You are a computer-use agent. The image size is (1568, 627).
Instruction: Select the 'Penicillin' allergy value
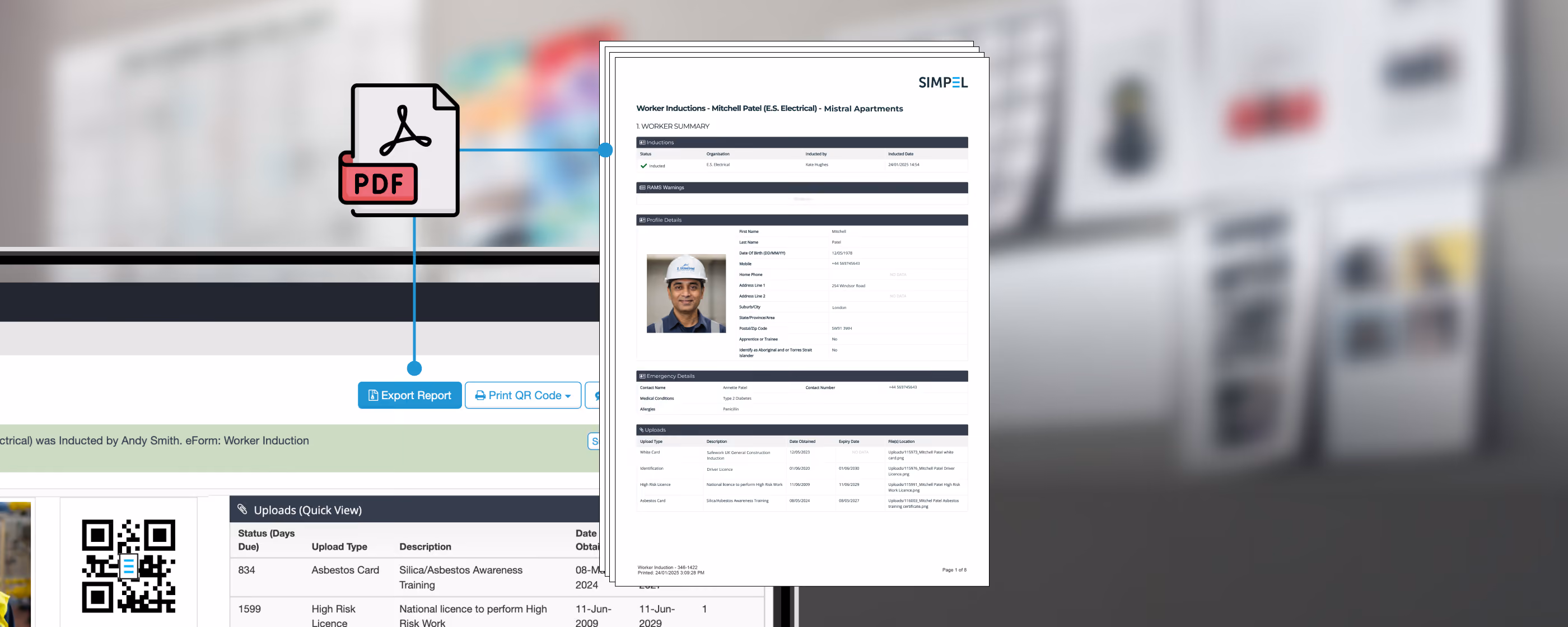point(730,409)
